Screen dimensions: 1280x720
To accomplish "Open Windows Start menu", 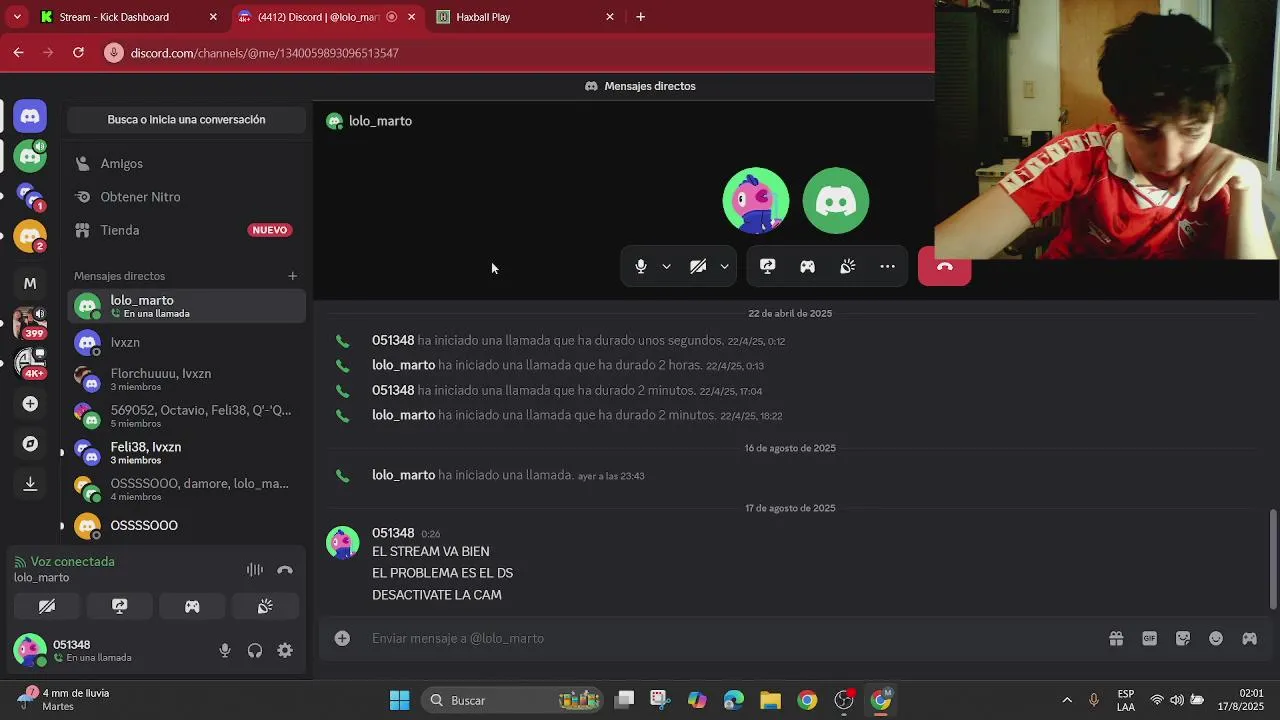I will (x=399, y=700).
